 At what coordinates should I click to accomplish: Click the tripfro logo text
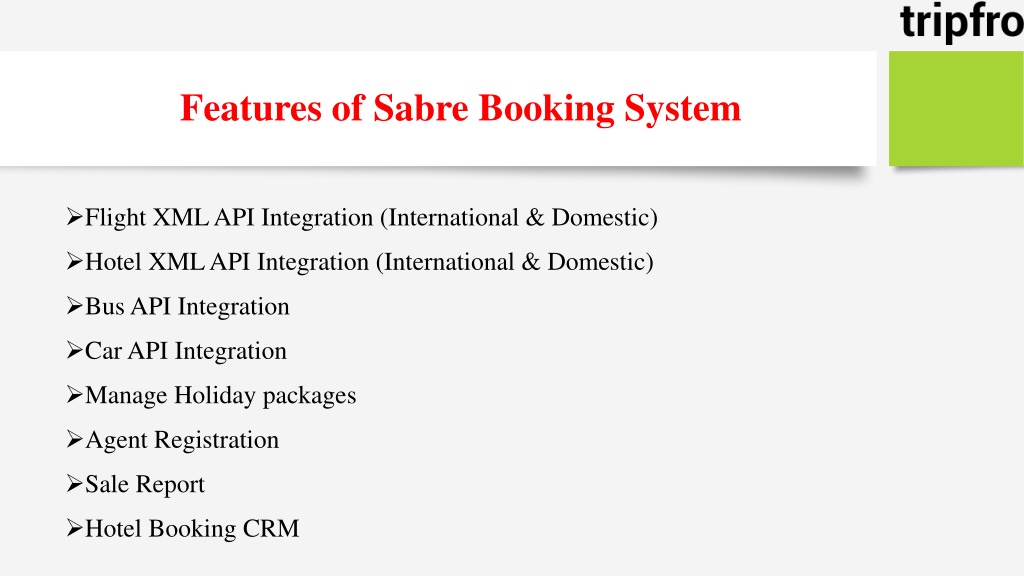961,22
